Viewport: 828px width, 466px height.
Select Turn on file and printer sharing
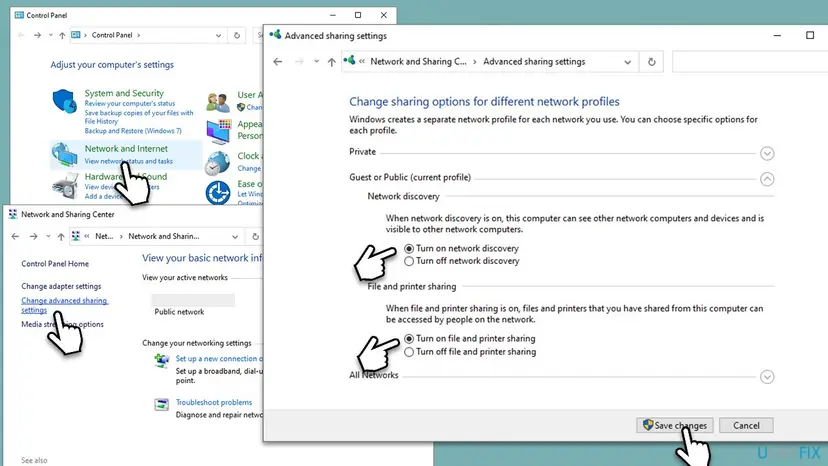coord(409,339)
